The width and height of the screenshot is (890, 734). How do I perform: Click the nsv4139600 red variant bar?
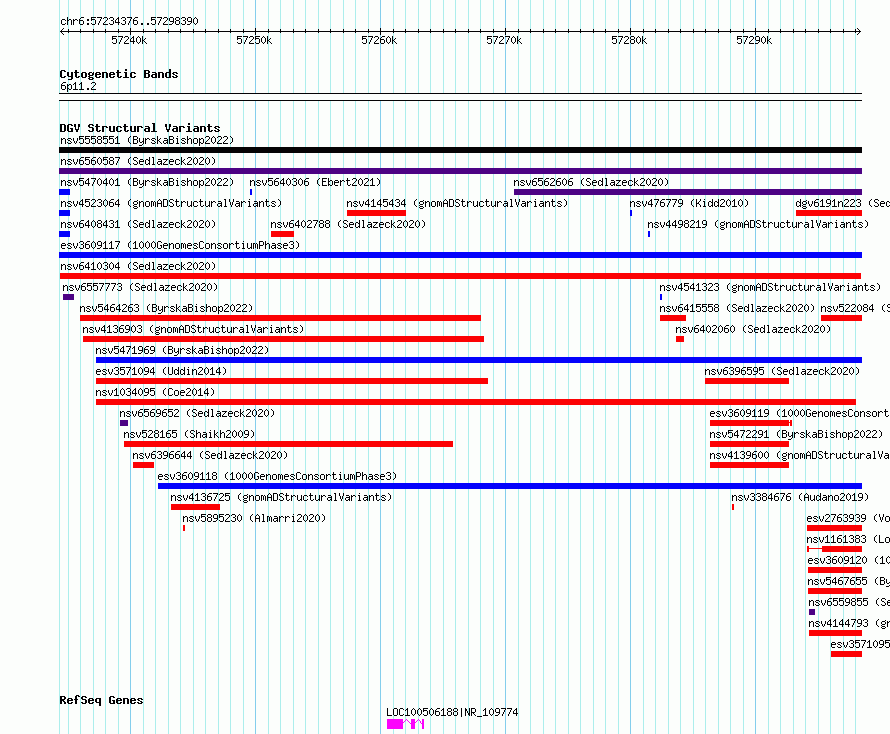point(749,465)
